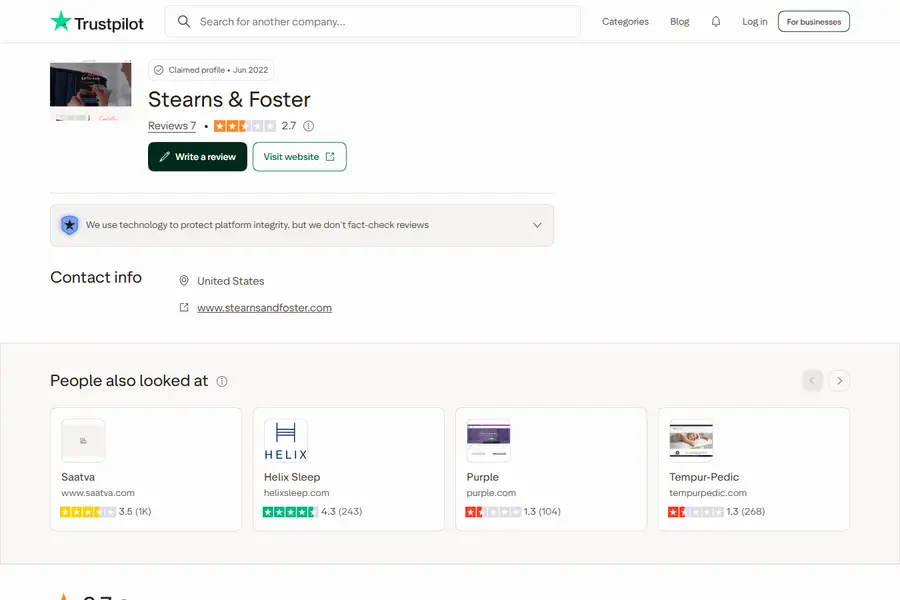
Task: Open the Reviews 7 link
Action: point(172,126)
